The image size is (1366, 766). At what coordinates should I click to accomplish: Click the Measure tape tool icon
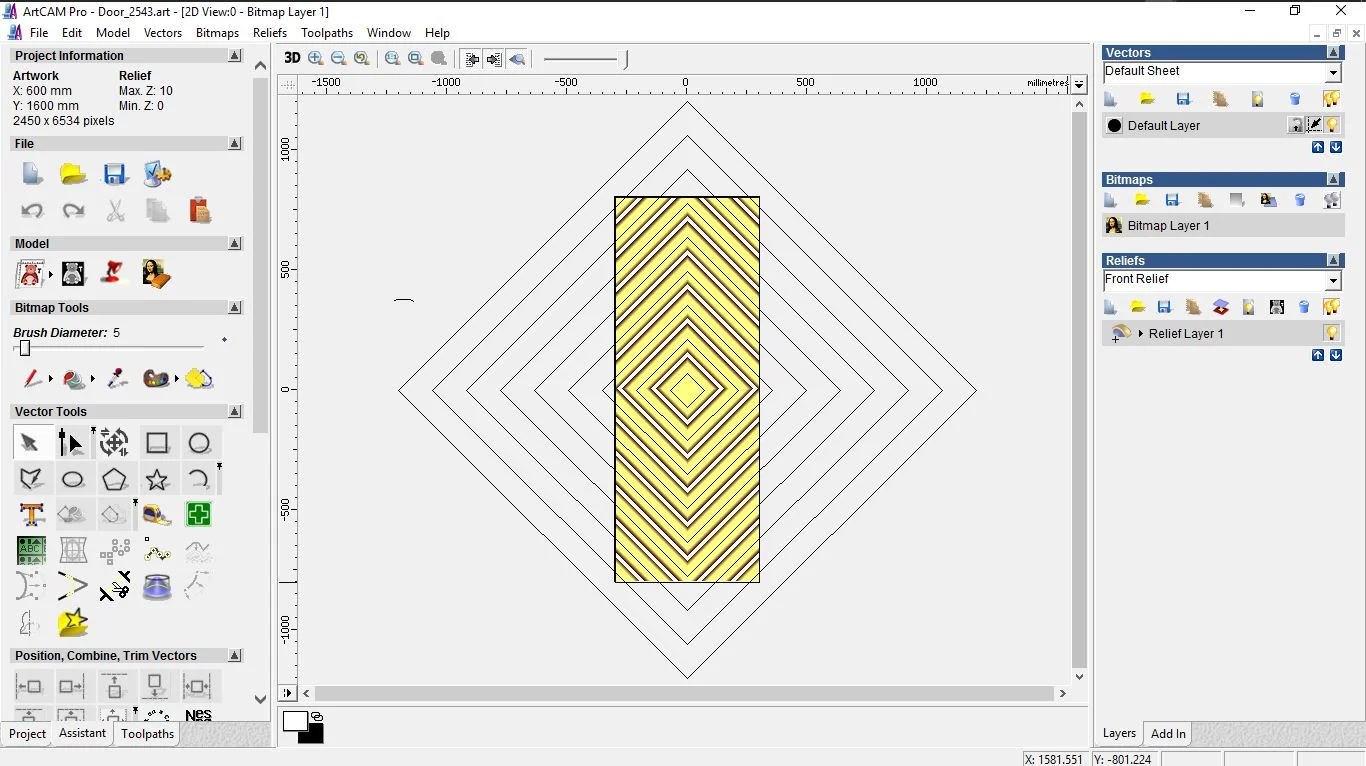click(157, 515)
